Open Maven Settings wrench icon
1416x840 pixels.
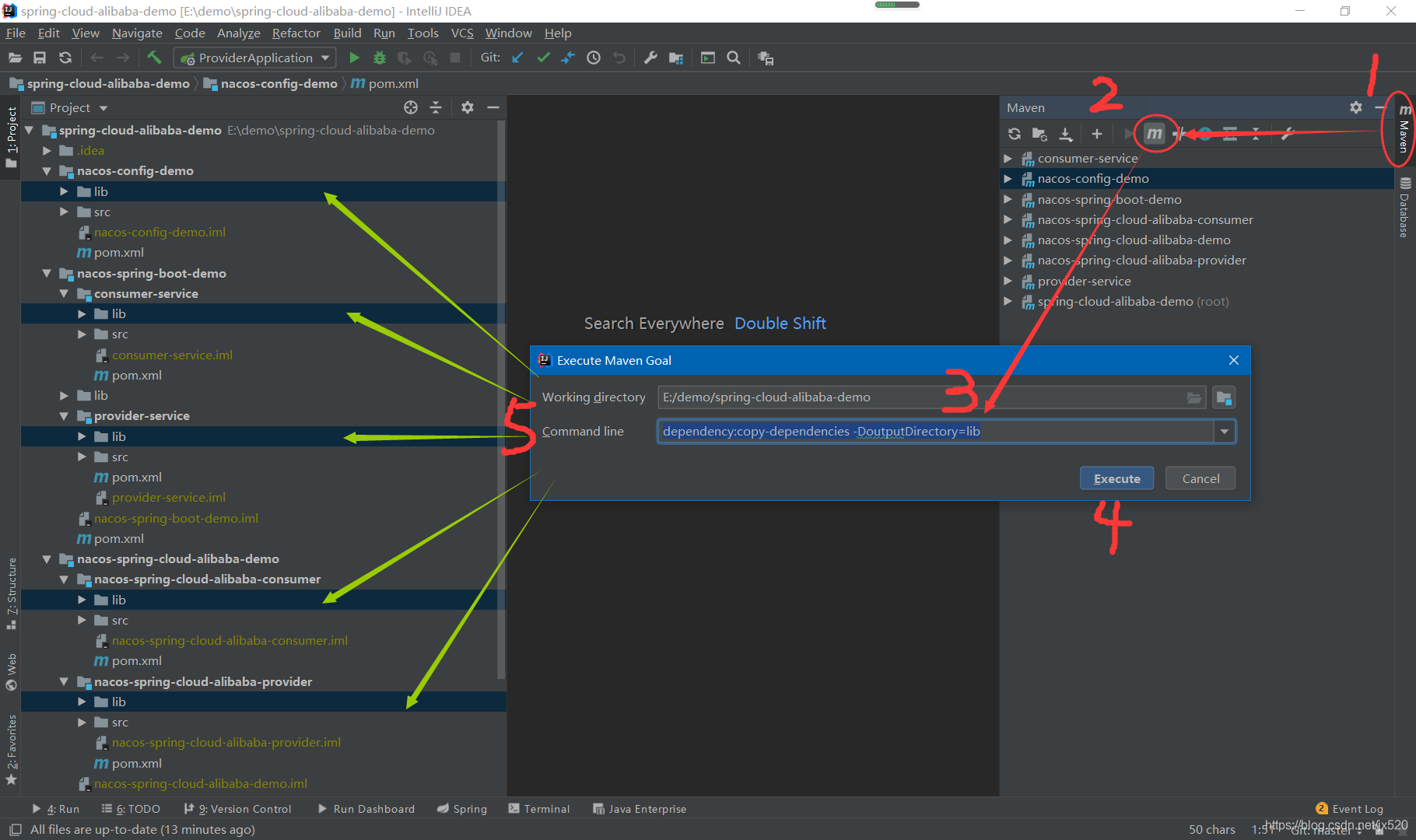(1288, 134)
